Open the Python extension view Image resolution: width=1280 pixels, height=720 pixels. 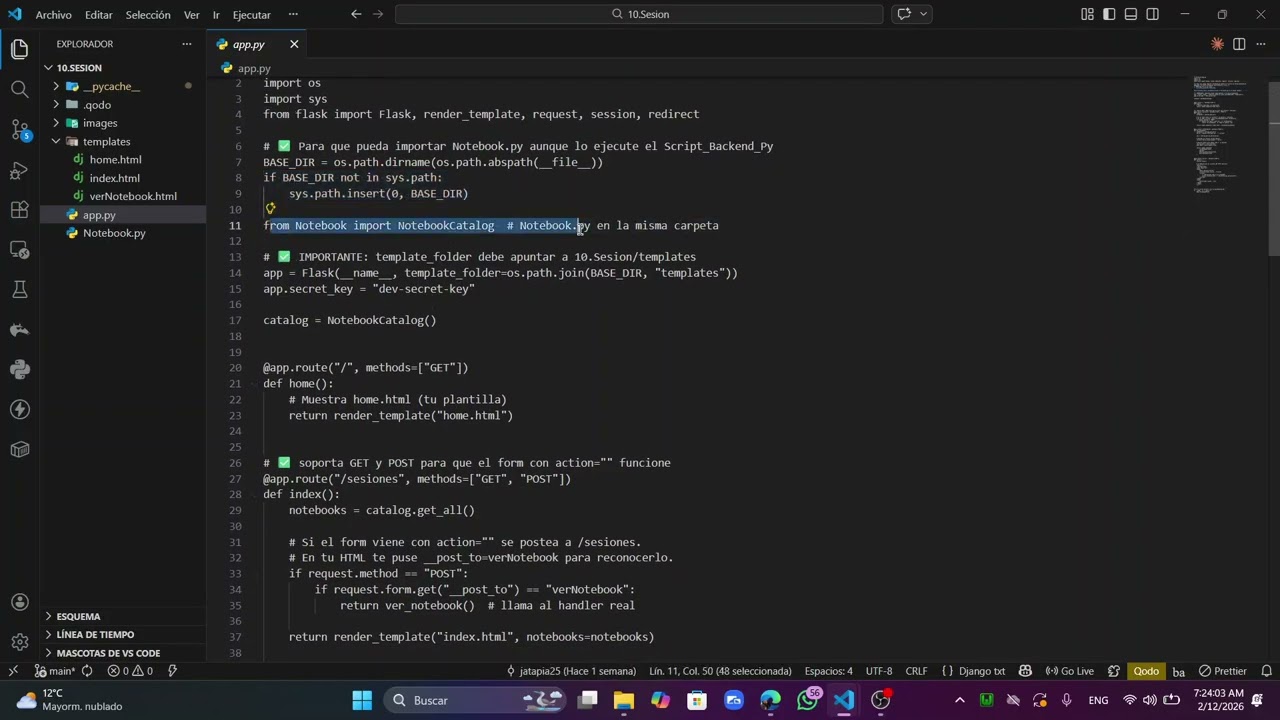coord(19,369)
